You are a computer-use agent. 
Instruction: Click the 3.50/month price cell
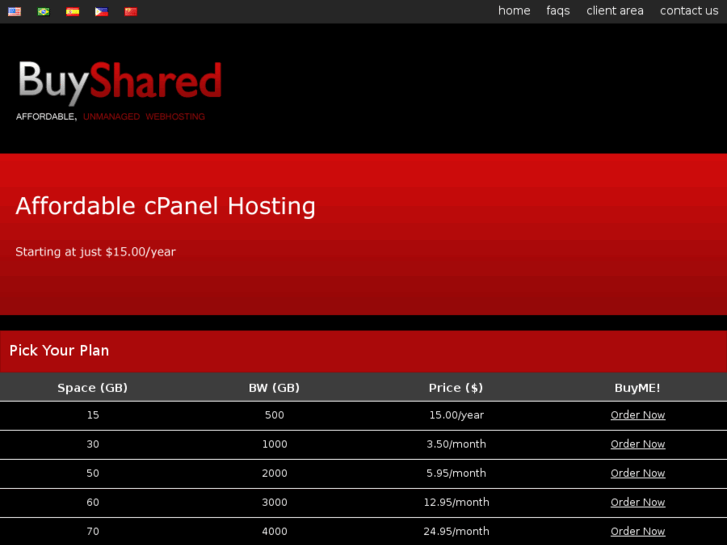point(456,444)
